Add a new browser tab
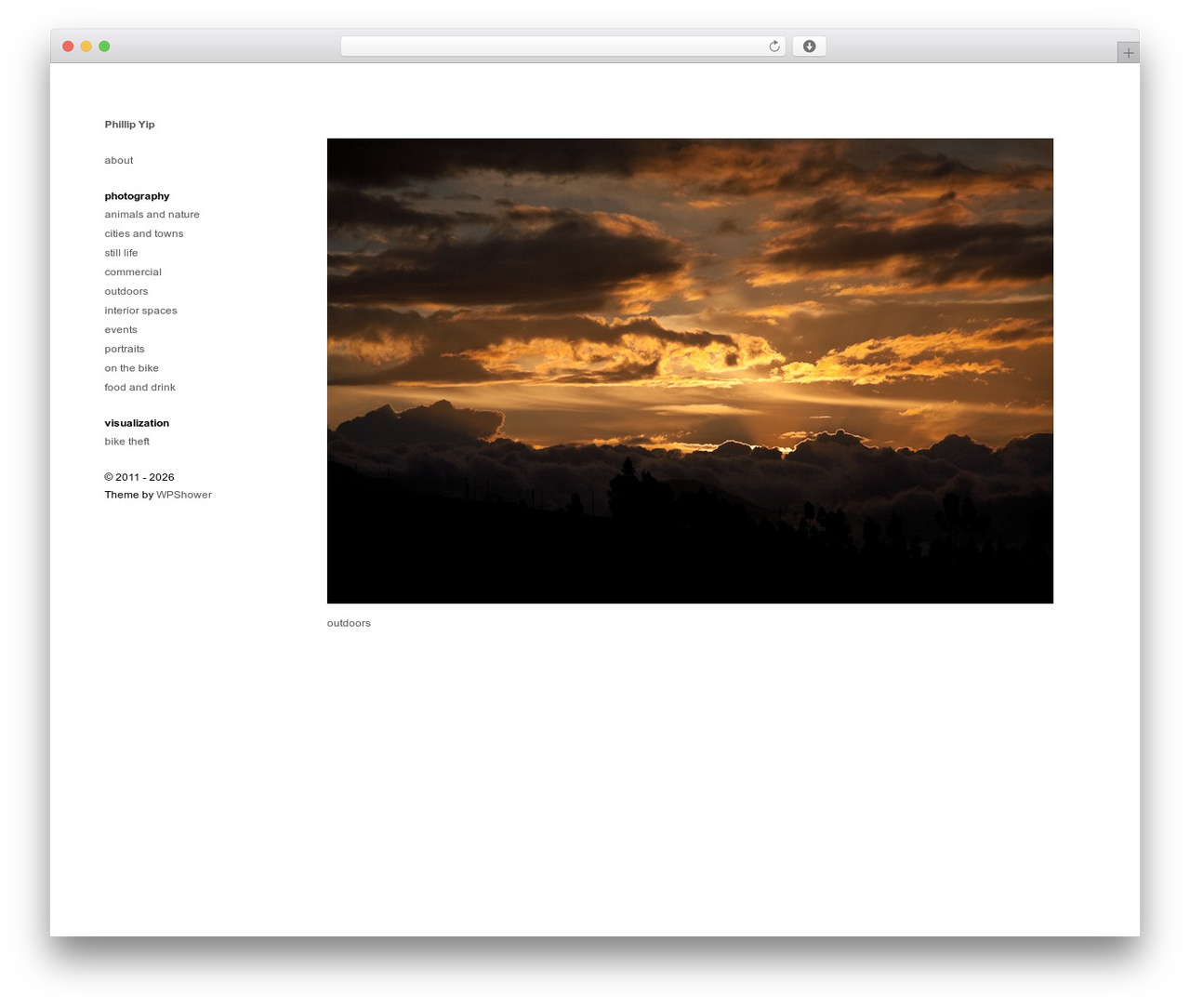This screenshot has height=1008, width=1190. [x=1128, y=53]
